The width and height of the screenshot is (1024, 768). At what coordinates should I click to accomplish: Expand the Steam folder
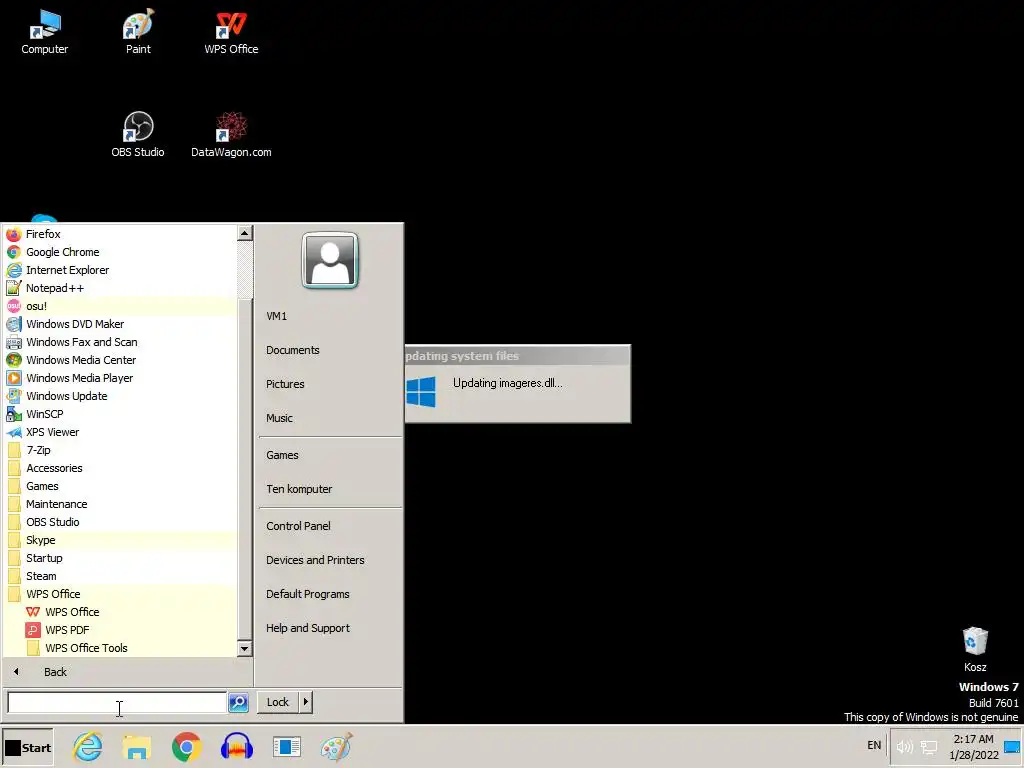40,576
